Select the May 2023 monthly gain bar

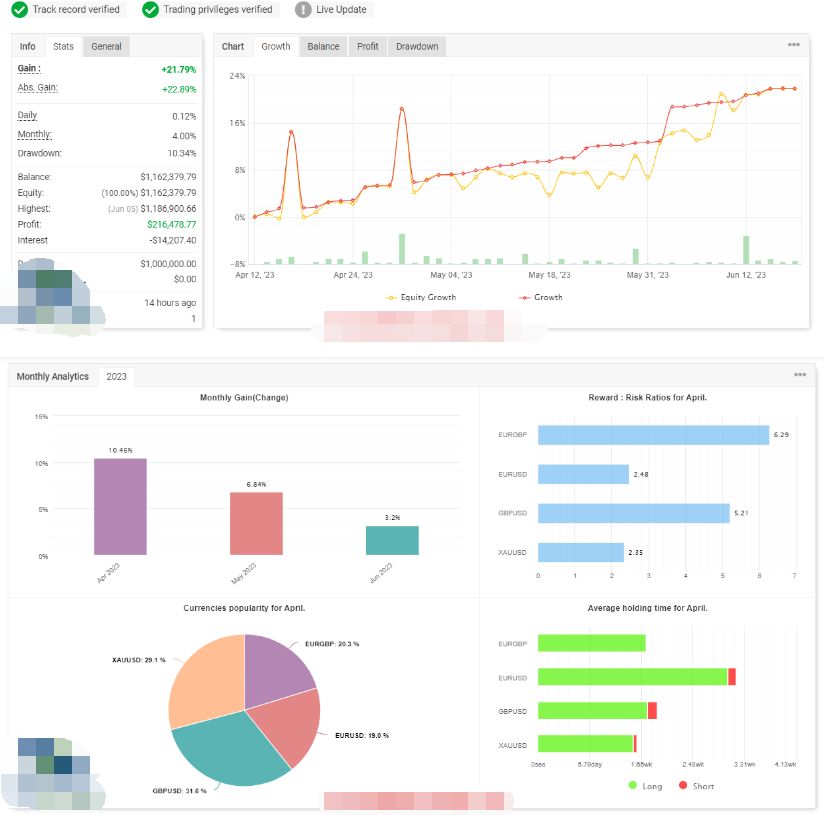point(256,523)
